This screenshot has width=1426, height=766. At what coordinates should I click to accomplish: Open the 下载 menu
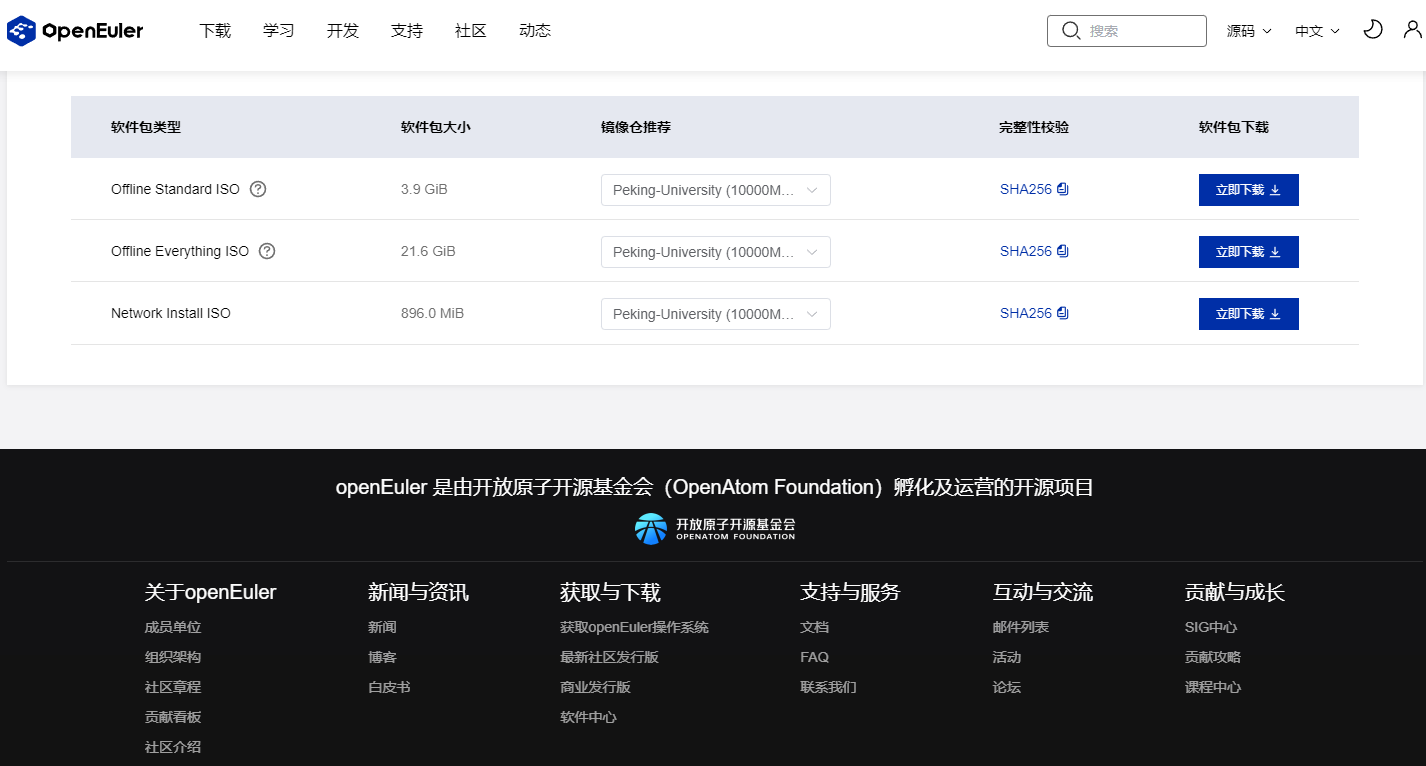tap(215, 31)
